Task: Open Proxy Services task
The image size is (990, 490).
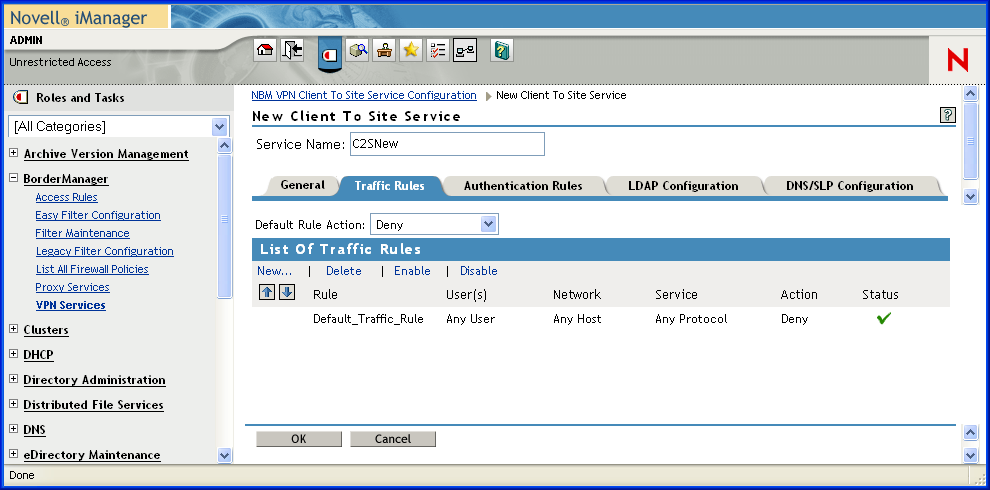Action: 73,287
